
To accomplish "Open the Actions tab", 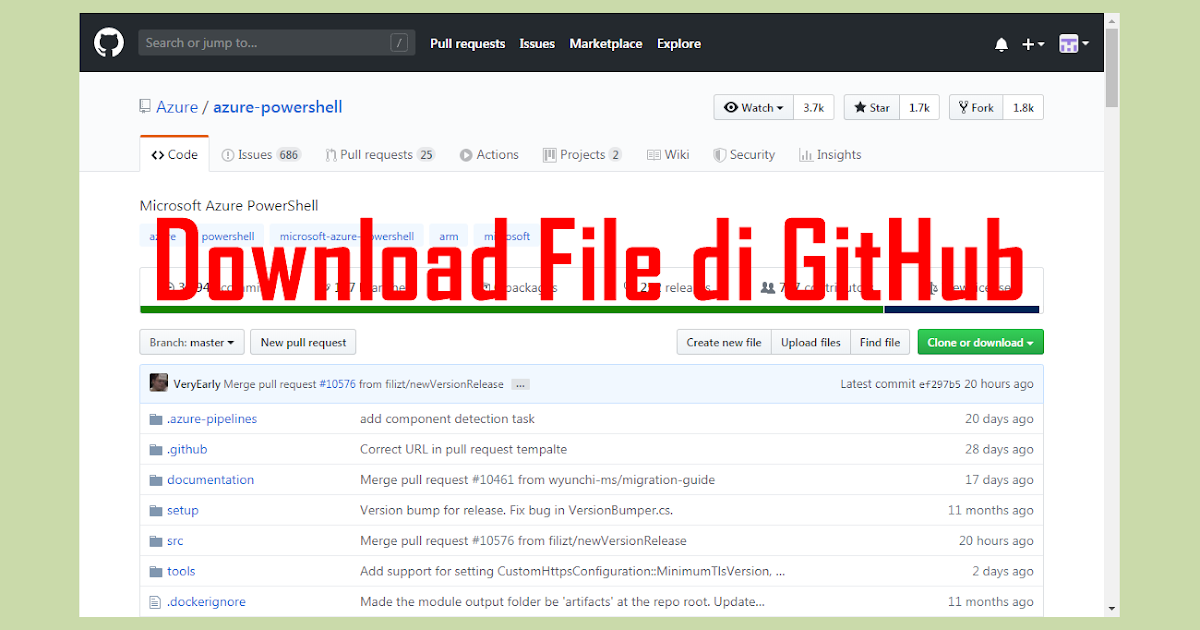I will (x=489, y=155).
